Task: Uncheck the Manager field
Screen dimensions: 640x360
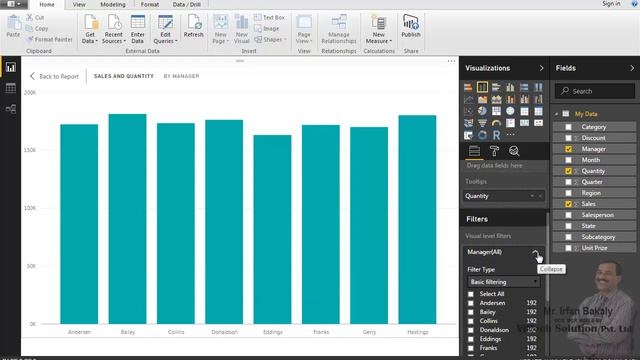Action: (x=568, y=149)
